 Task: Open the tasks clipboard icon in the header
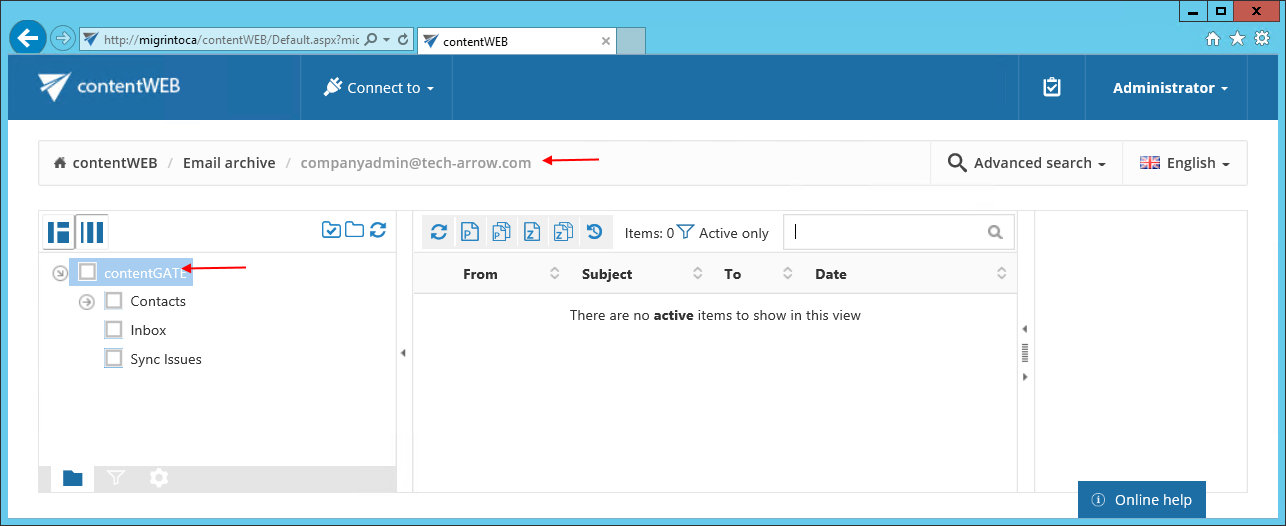coord(1051,88)
